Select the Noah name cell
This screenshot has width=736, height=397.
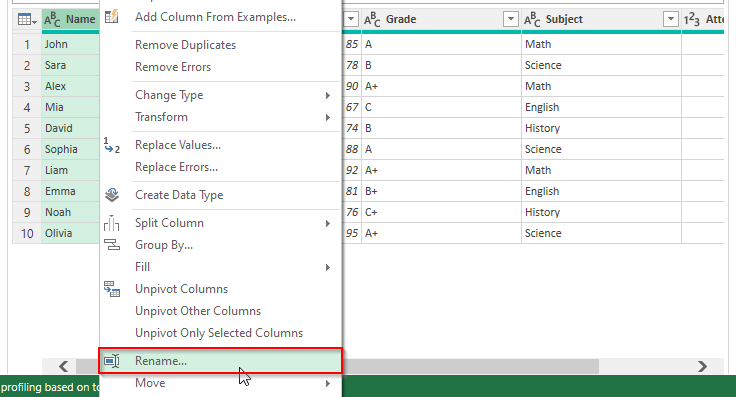[70, 212]
